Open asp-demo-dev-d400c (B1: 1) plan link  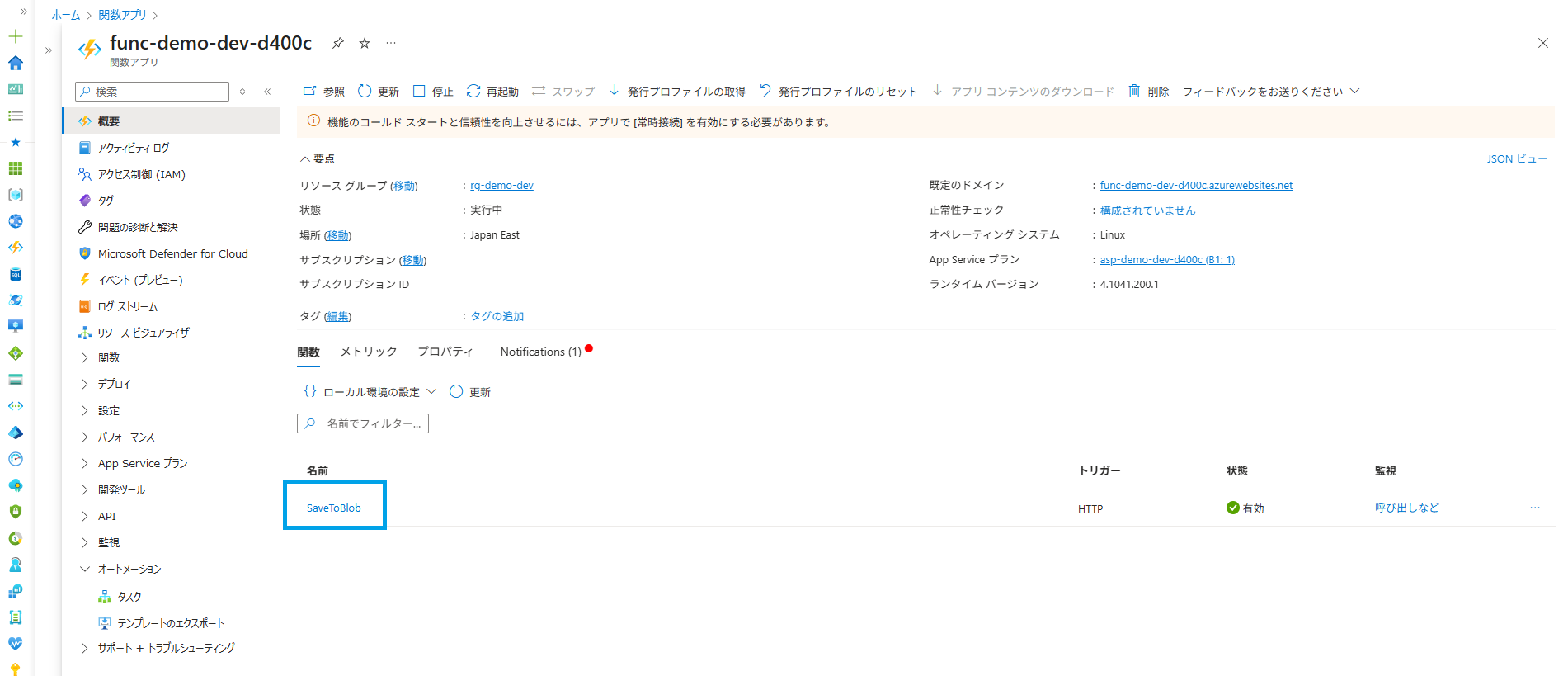coord(1167,260)
